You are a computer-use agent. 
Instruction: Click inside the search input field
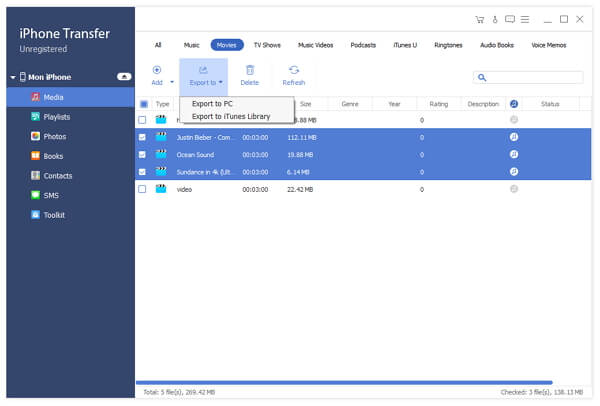528,78
